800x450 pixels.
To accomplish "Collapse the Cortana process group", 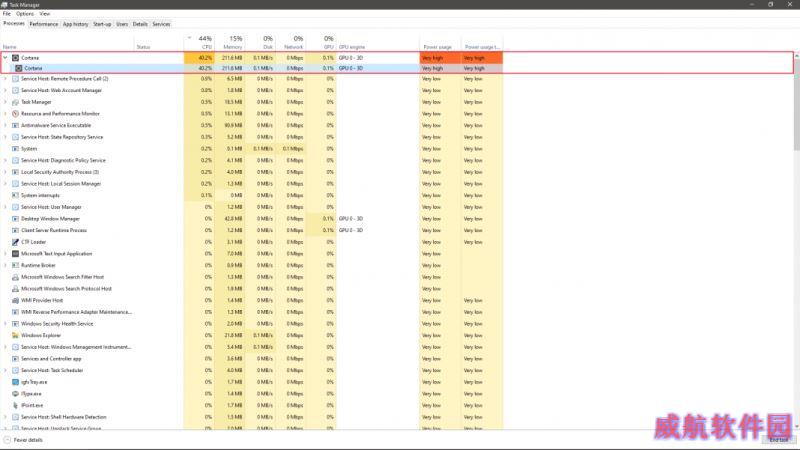I will tap(6, 58).
